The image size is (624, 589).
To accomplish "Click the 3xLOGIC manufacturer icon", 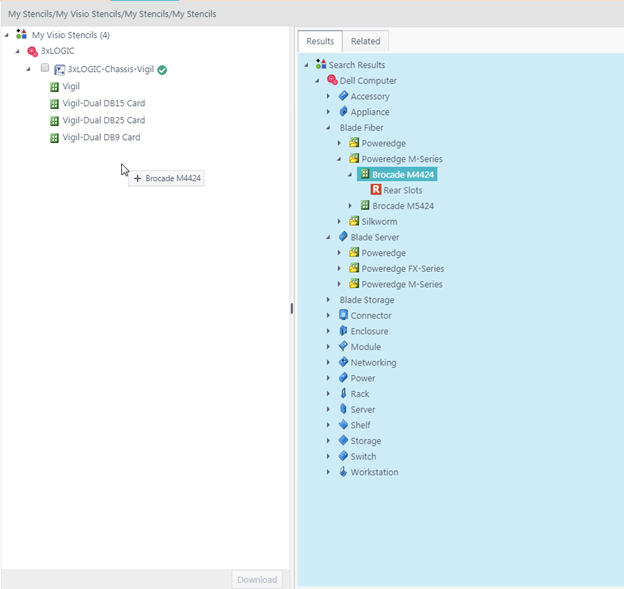I will pyautogui.click(x=32, y=51).
